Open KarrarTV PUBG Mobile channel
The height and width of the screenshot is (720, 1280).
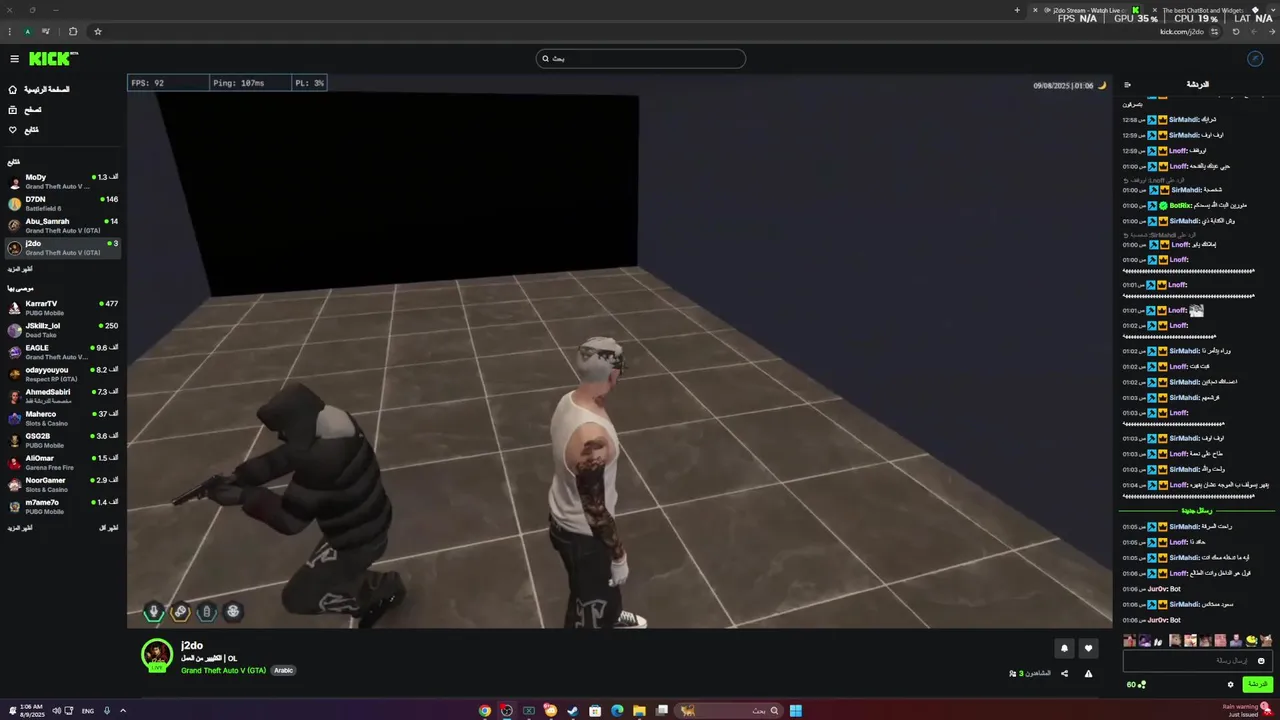(64, 307)
